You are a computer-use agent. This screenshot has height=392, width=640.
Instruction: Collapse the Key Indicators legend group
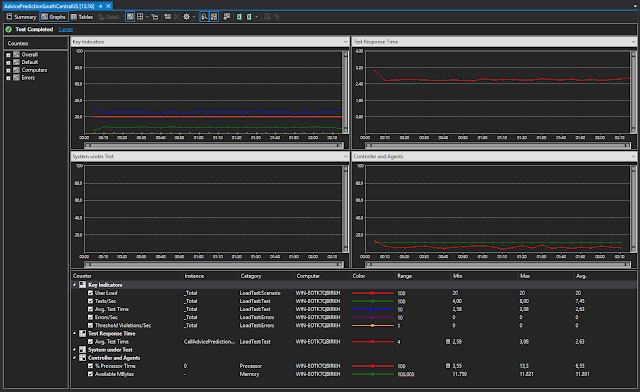pyautogui.click(x=75, y=285)
